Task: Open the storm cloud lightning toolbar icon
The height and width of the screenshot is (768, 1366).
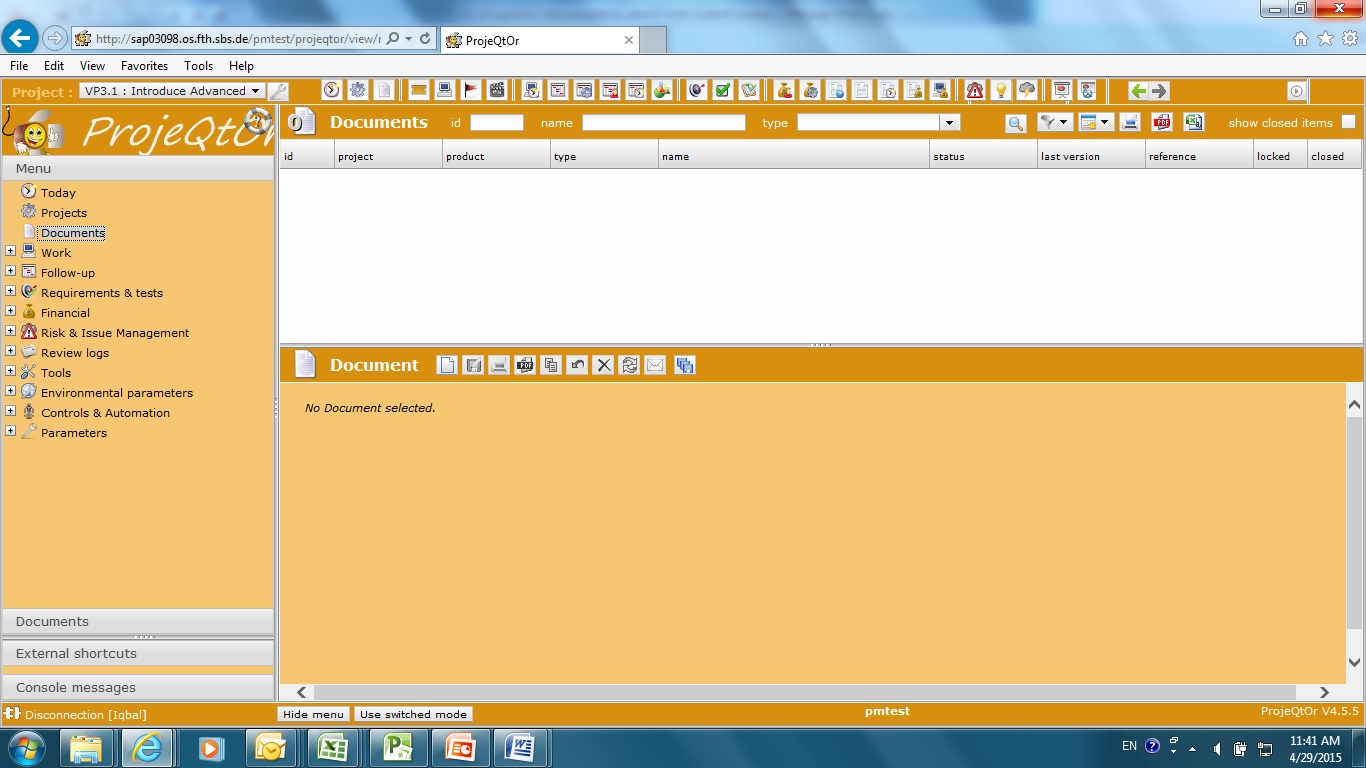Action: (x=1027, y=91)
